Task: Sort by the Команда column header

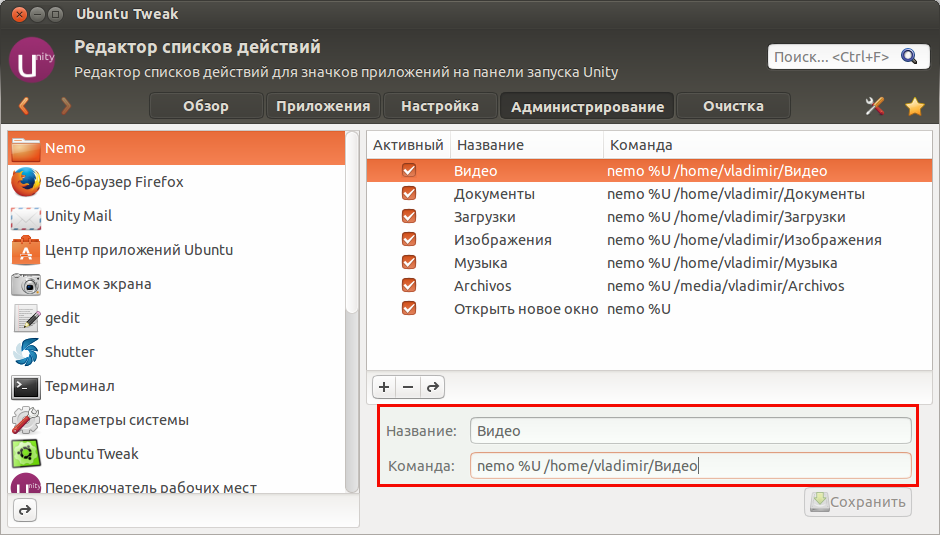Action: (767, 145)
